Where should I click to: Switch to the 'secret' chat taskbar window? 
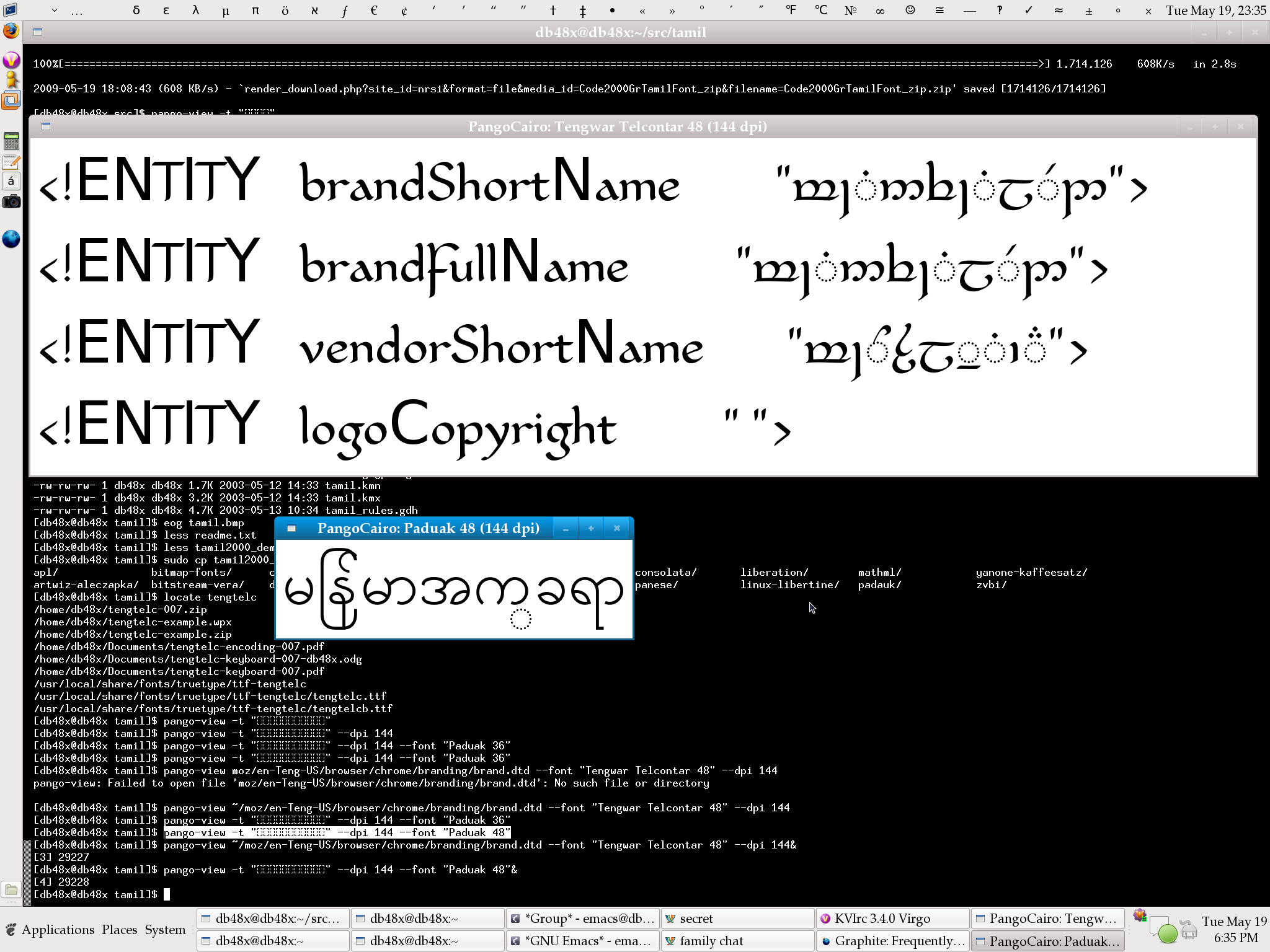(x=737, y=919)
